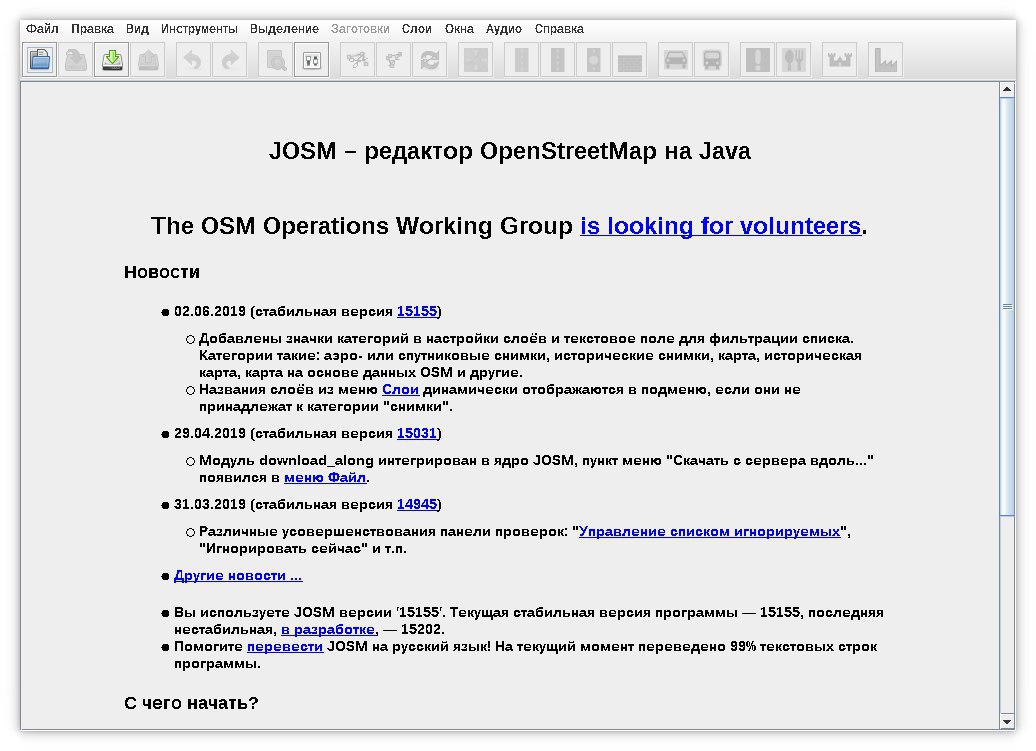Open the Выделение menu
Screen dimensions: 1036x751
pyautogui.click(x=284, y=28)
